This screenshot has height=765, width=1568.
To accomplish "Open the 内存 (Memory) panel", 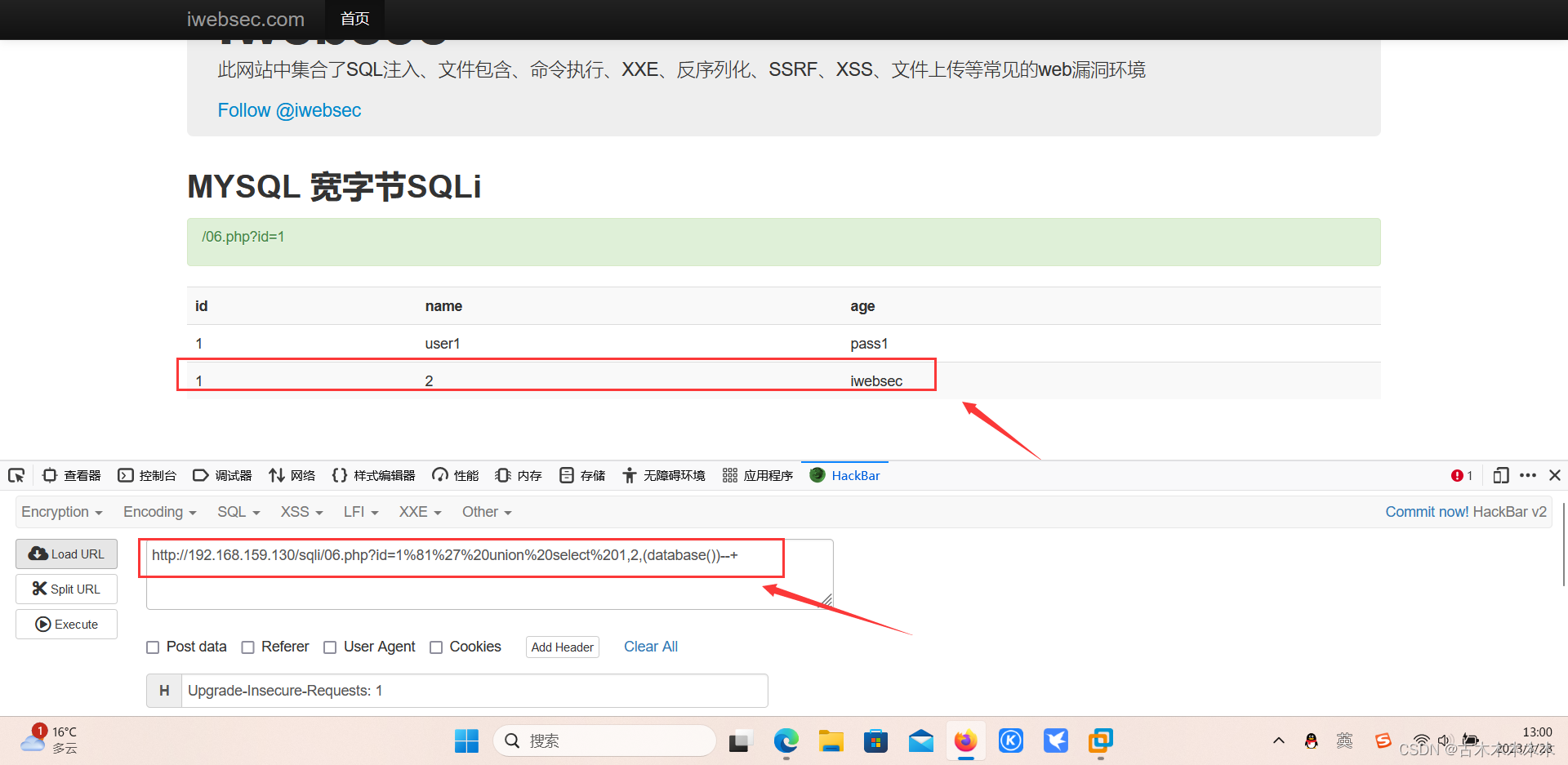I will click(x=518, y=474).
